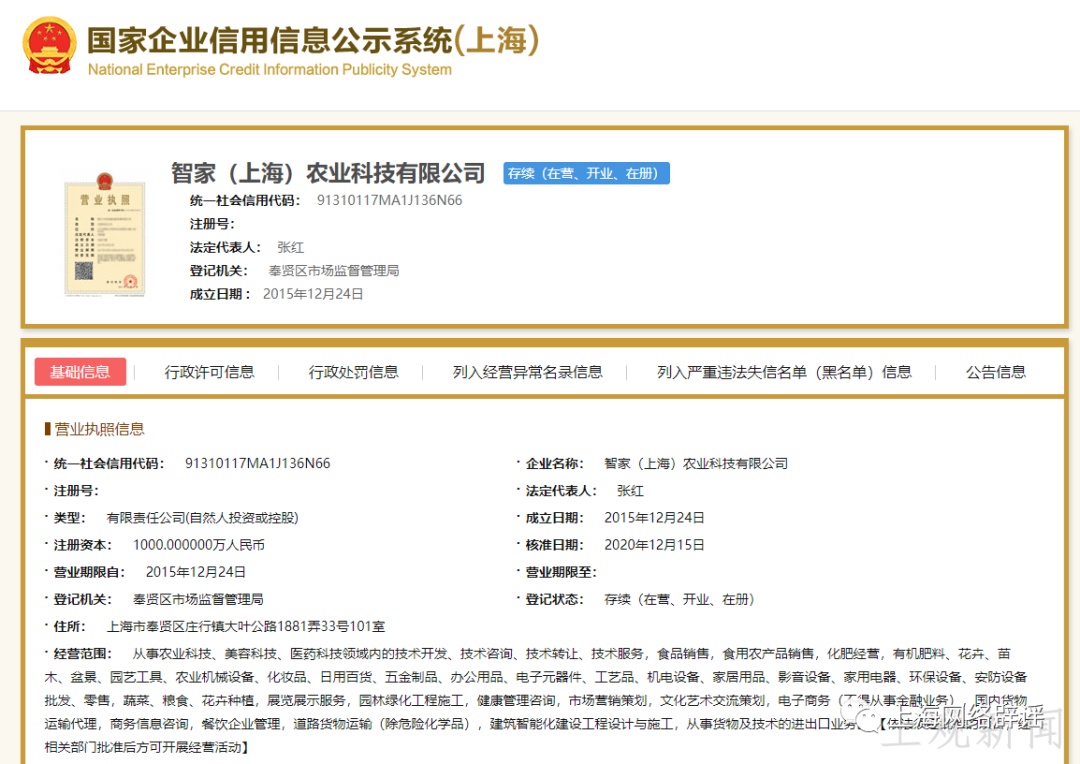Click the 核准日期 value 2020年12月15日
The width and height of the screenshot is (1080, 764).
(x=654, y=545)
